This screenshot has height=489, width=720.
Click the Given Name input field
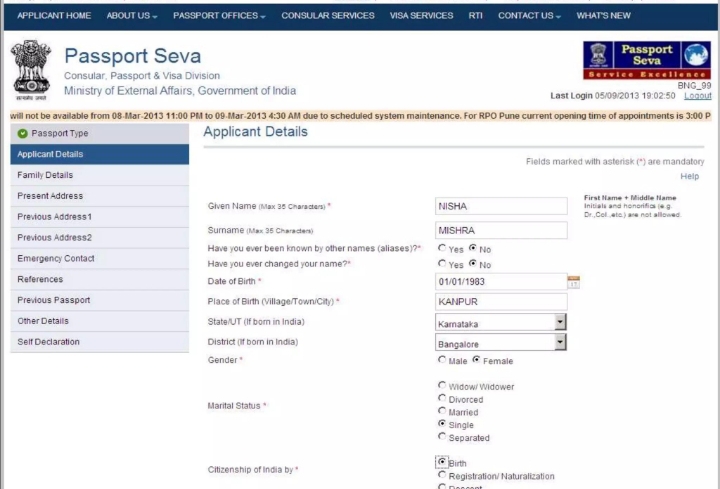click(x=501, y=206)
